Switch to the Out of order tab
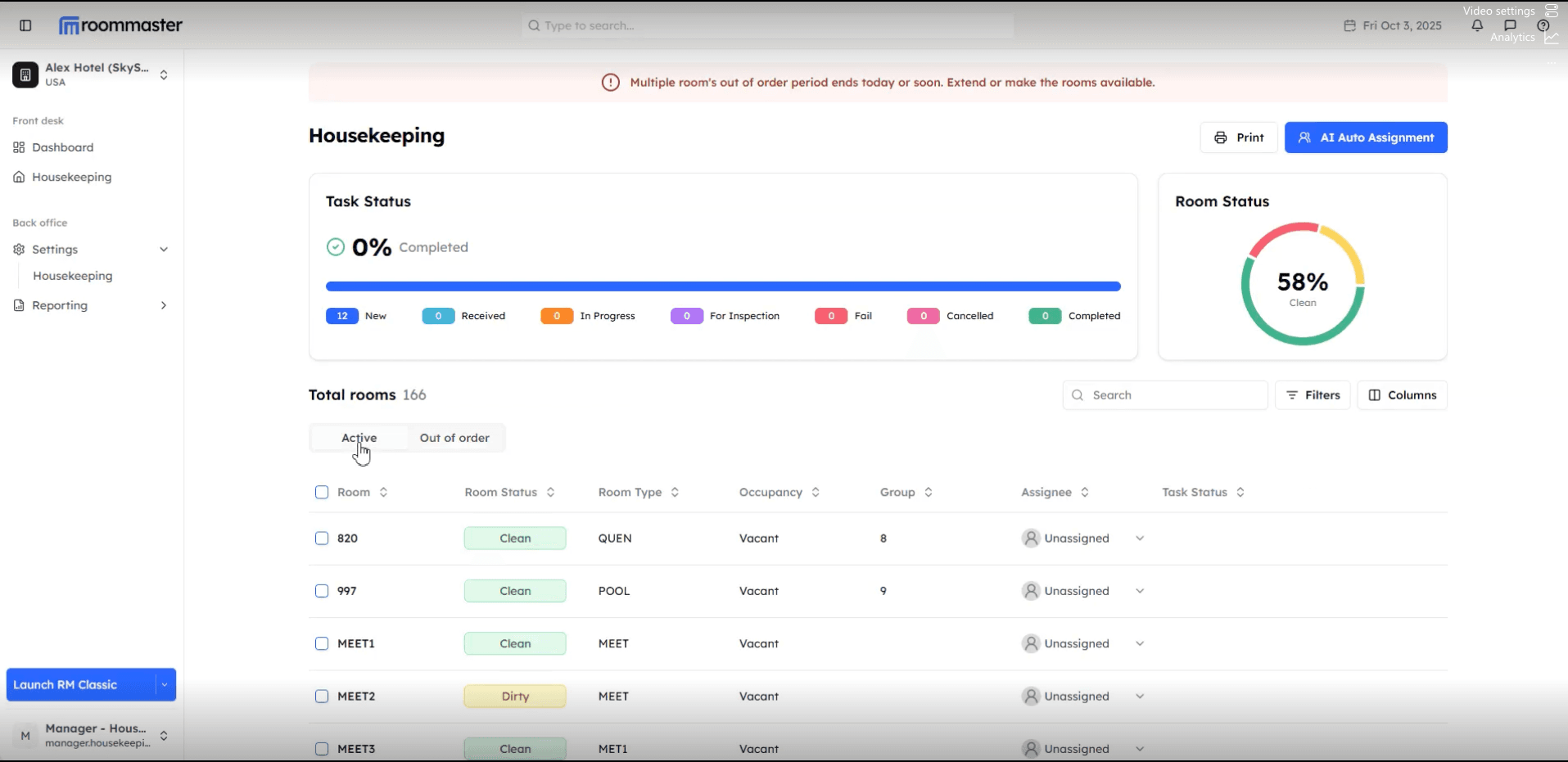 (x=454, y=438)
